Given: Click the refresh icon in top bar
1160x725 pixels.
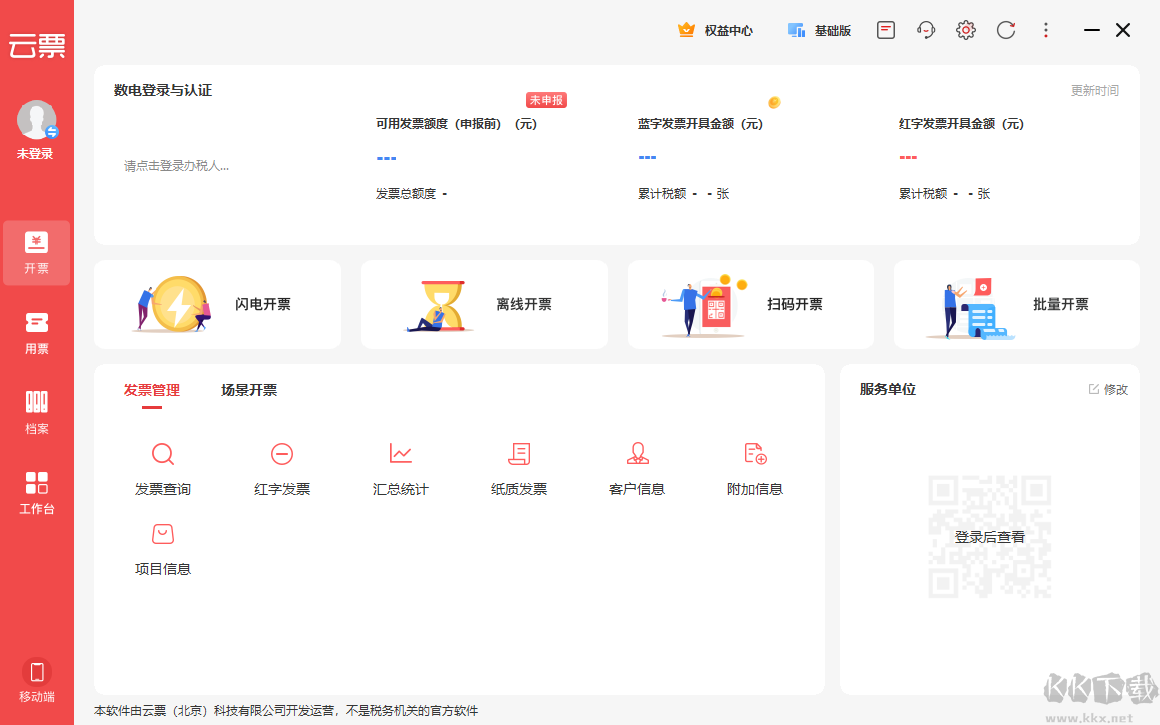Looking at the screenshot, I should click(1005, 30).
